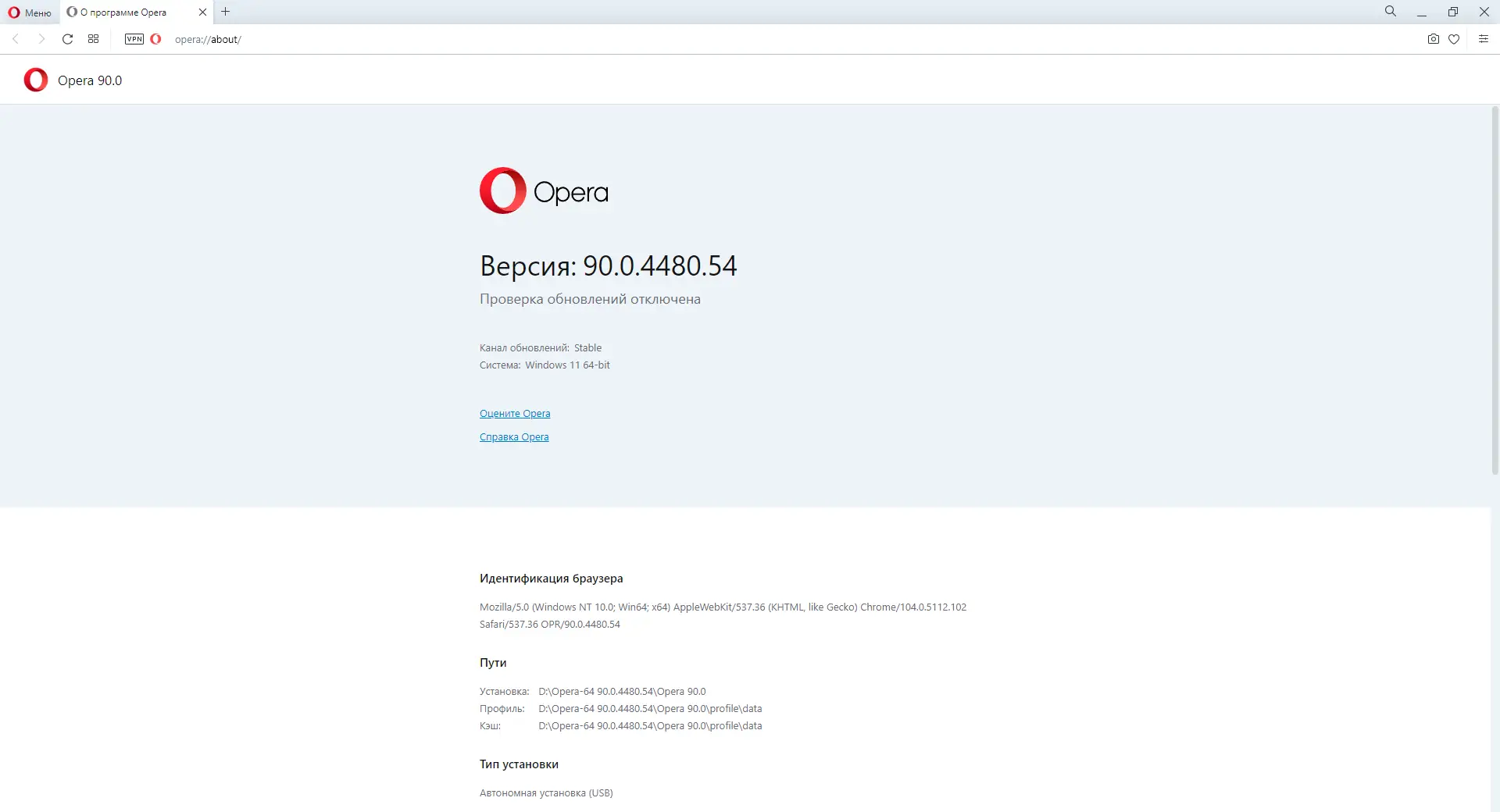Screen dimensions: 1500x812
Task: Click 'Opera 90.0' header title text
Action: tap(90, 80)
